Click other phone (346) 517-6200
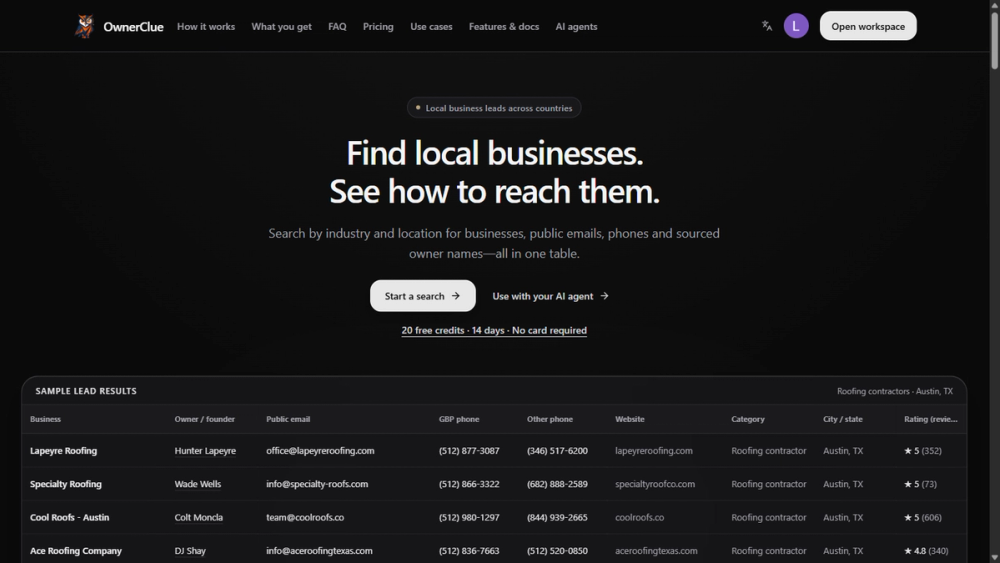 pyautogui.click(x=557, y=451)
